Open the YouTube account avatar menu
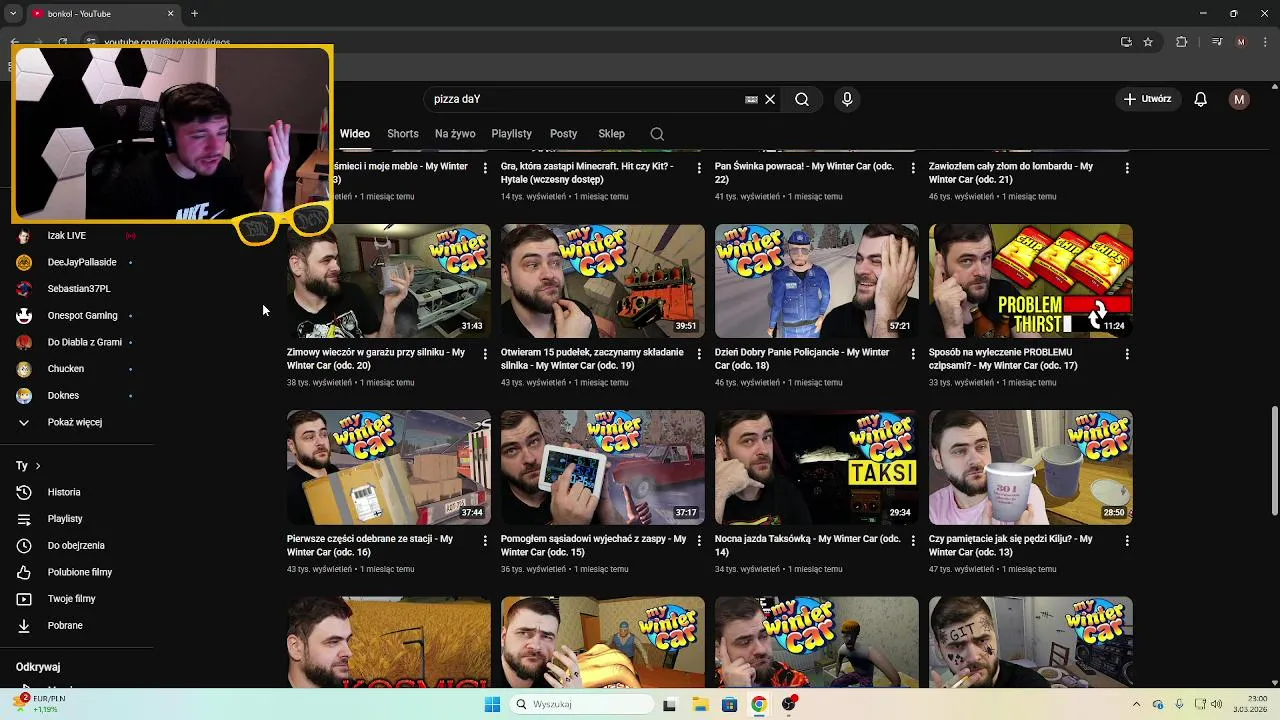The height and width of the screenshot is (720, 1280). click(x=1239, y=99)
